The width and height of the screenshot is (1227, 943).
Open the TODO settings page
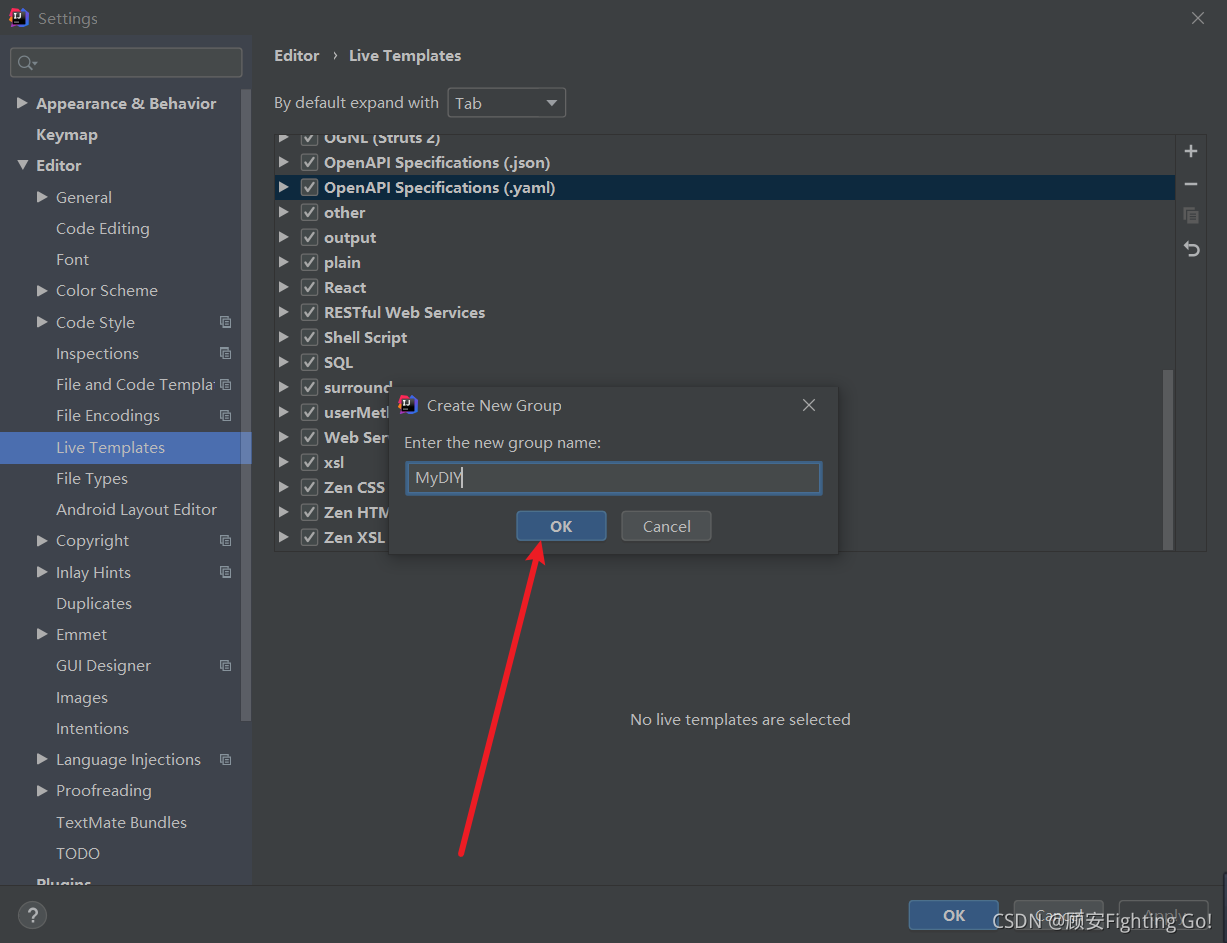(x=78, y=853)
